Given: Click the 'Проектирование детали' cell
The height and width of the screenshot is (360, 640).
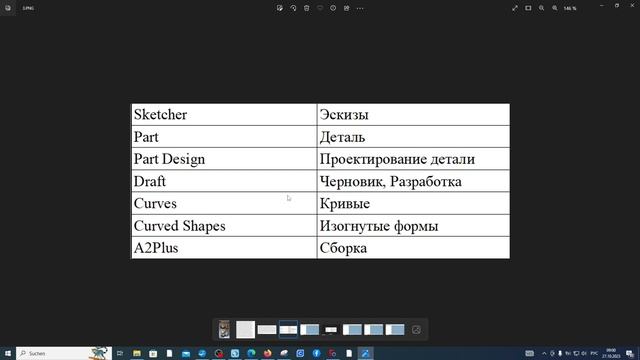Looking at the screenshot, I should (413, 159).
